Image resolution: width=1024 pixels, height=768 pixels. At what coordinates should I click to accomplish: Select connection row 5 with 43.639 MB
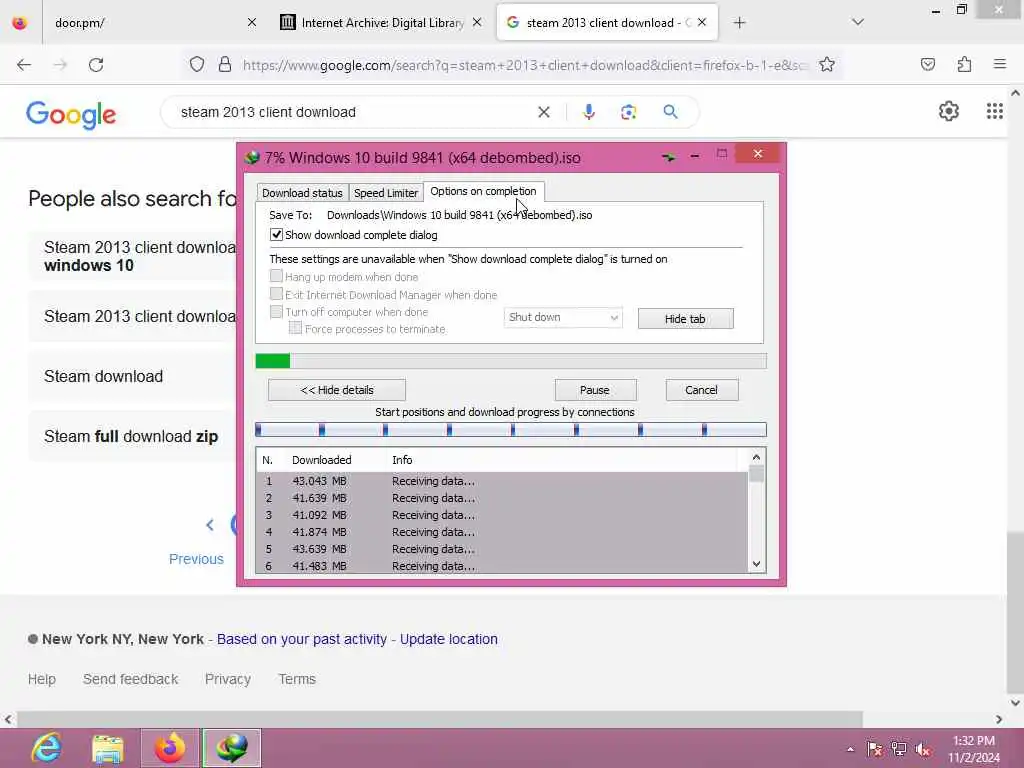click(502, 549)
